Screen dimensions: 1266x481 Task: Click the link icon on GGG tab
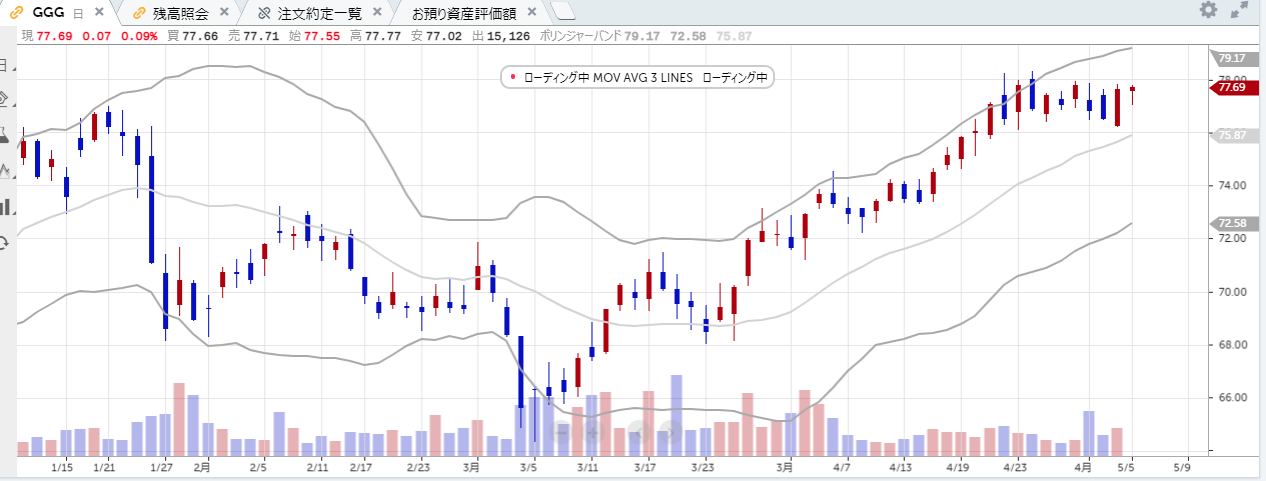tap(17, 12)
